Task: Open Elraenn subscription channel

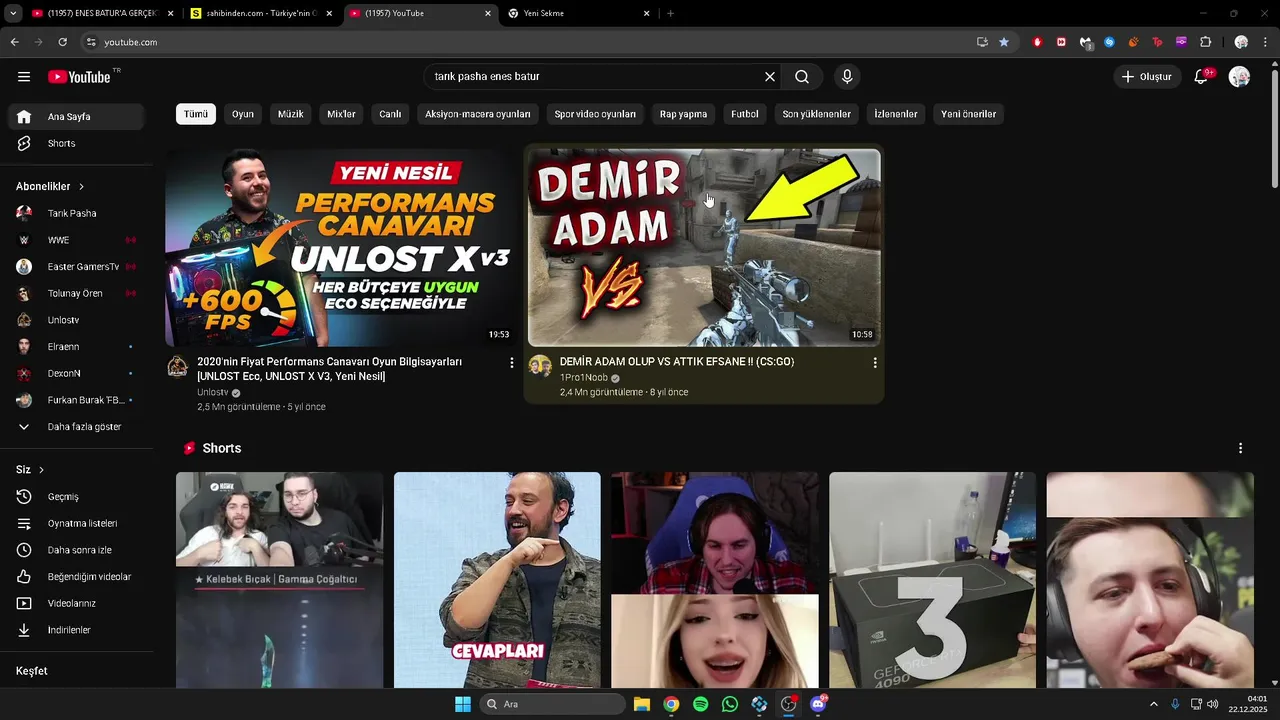Action: point(76,347)
